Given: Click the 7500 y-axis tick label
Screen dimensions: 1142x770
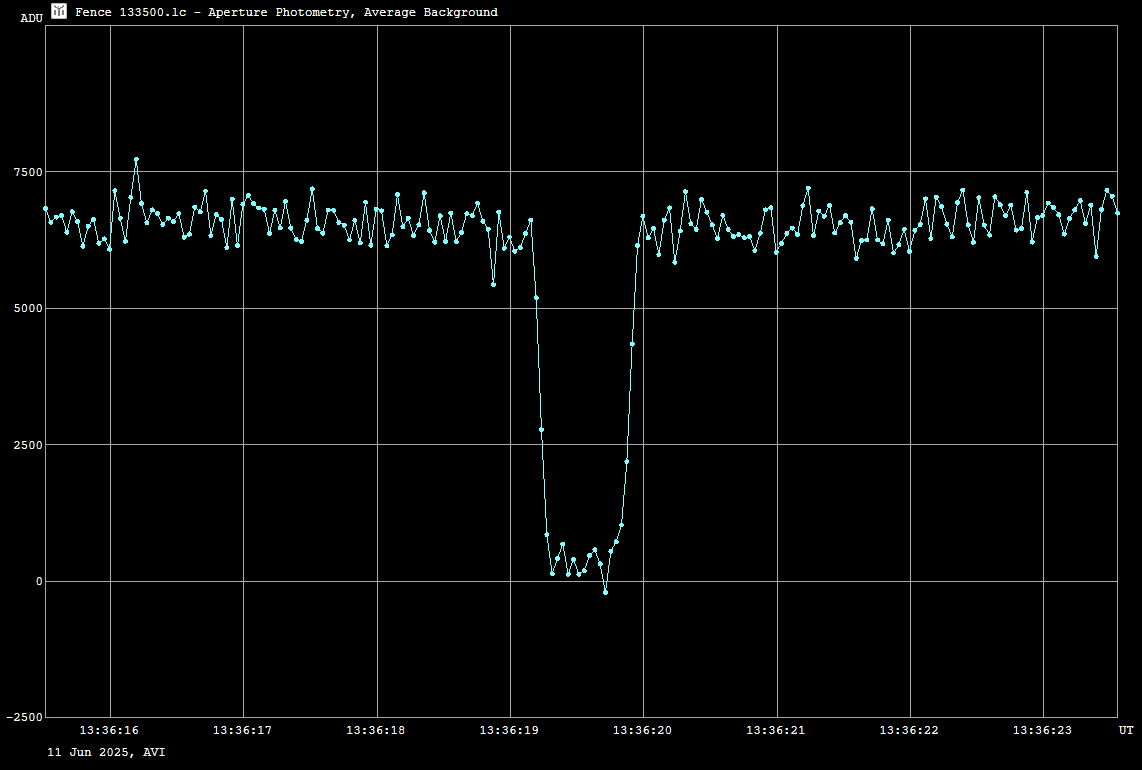Looking at the screenshot, I should [28, 172].
